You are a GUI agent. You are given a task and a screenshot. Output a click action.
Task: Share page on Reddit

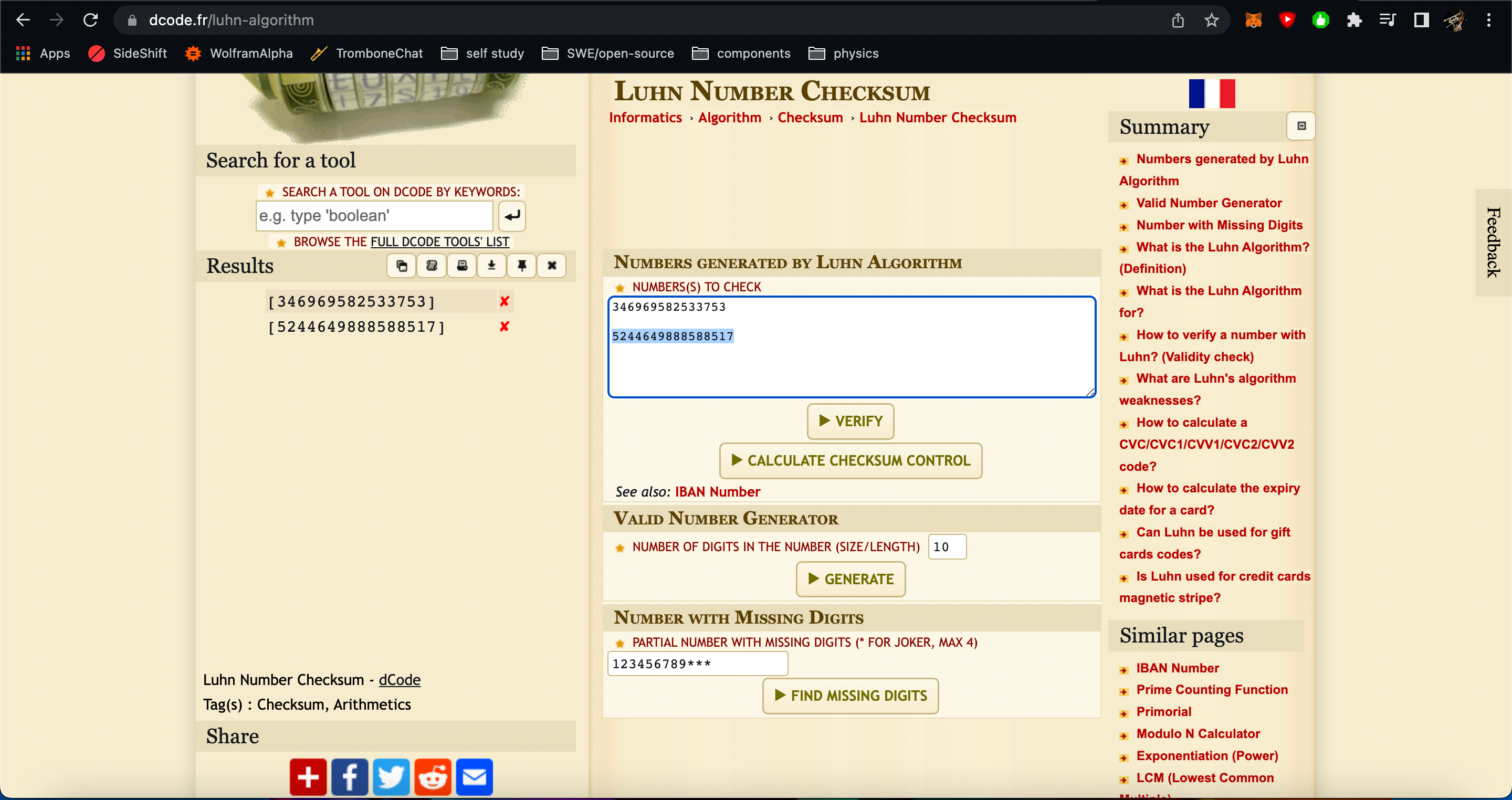(433, 776)
